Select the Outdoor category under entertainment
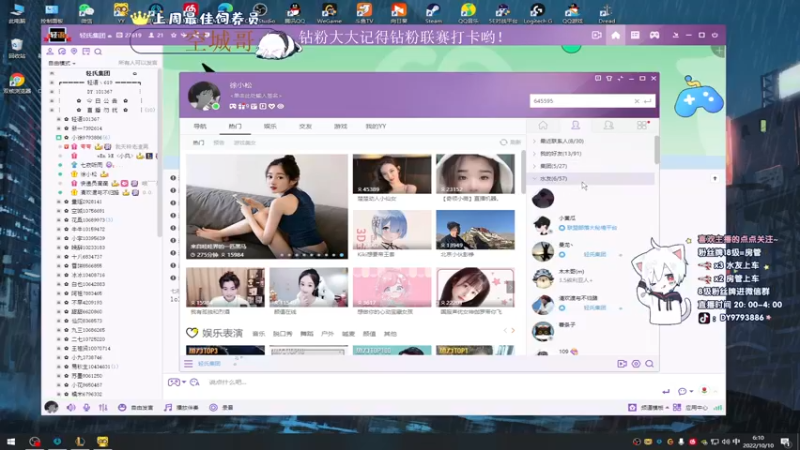 (x=327, y=334)
